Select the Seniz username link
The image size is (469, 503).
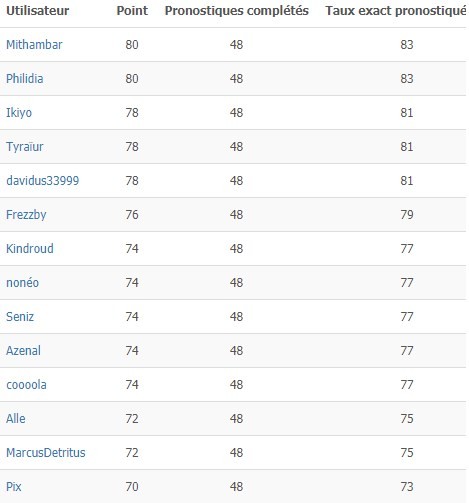20,317
